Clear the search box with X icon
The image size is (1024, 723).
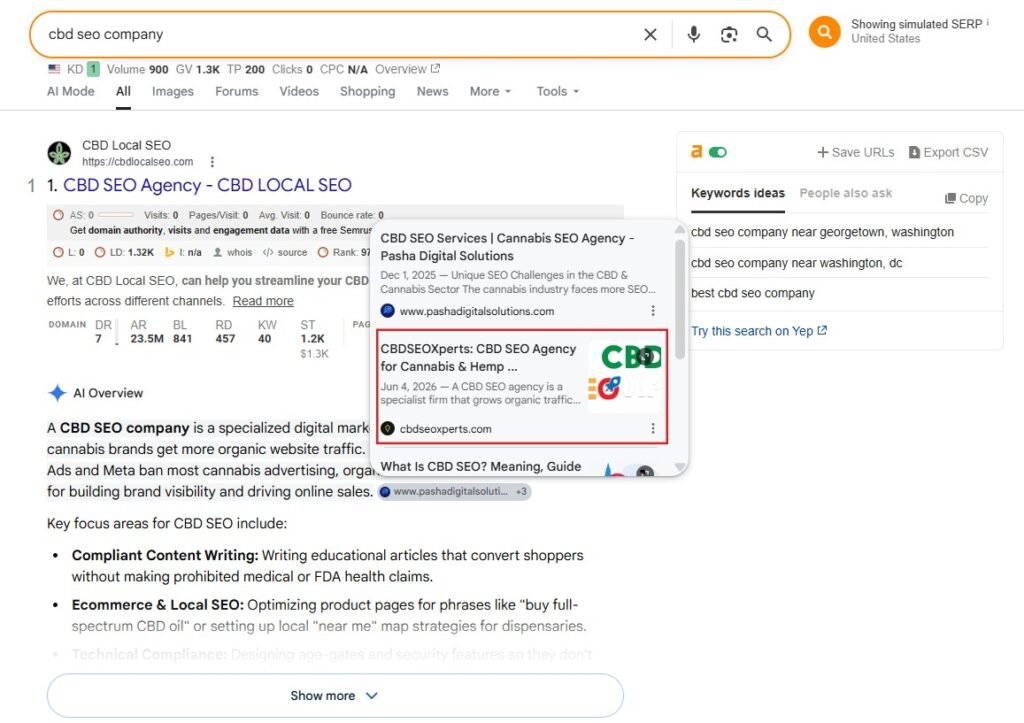click(x=650, y=35)
